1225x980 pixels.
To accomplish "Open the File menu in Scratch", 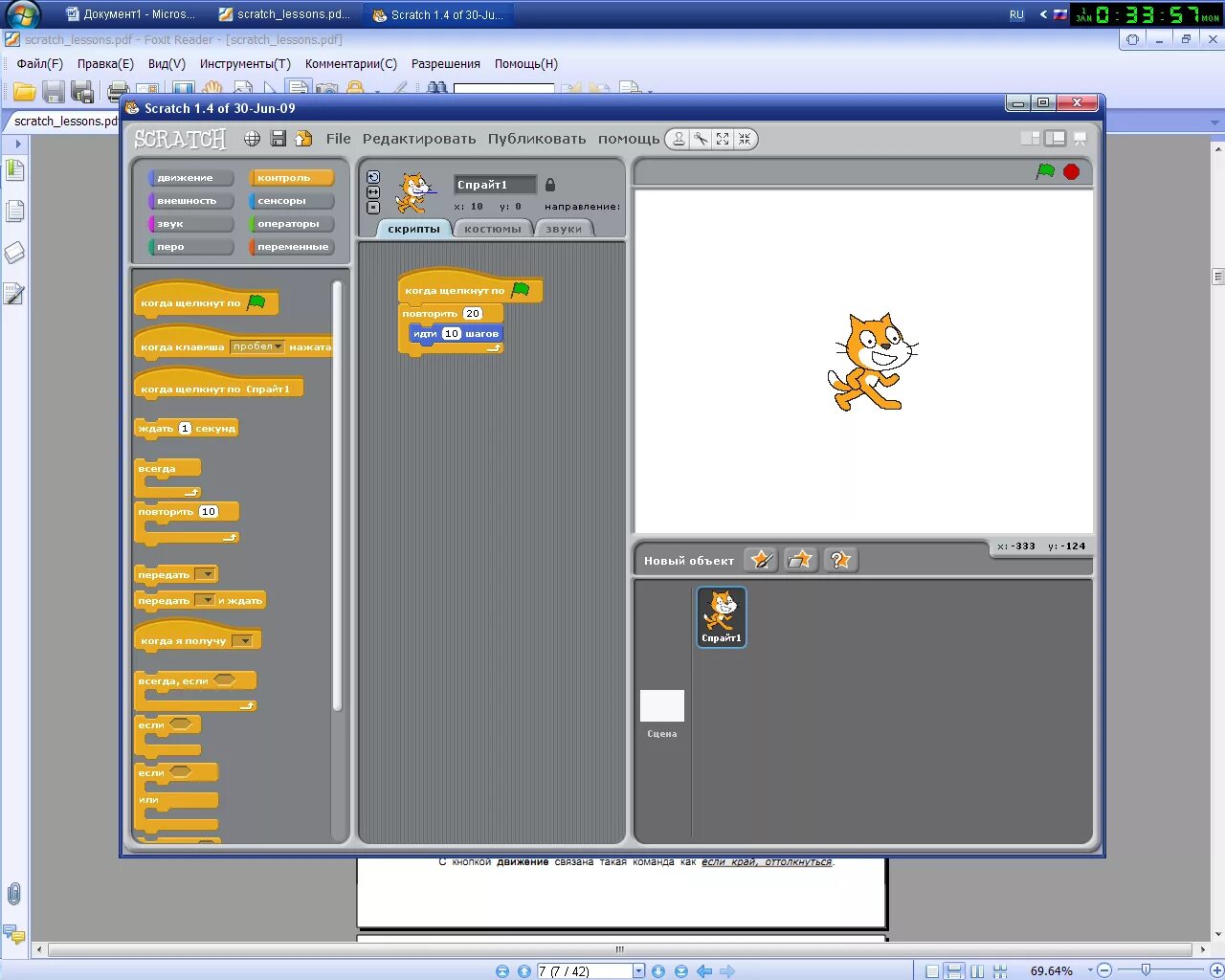I will click(338, 139).
